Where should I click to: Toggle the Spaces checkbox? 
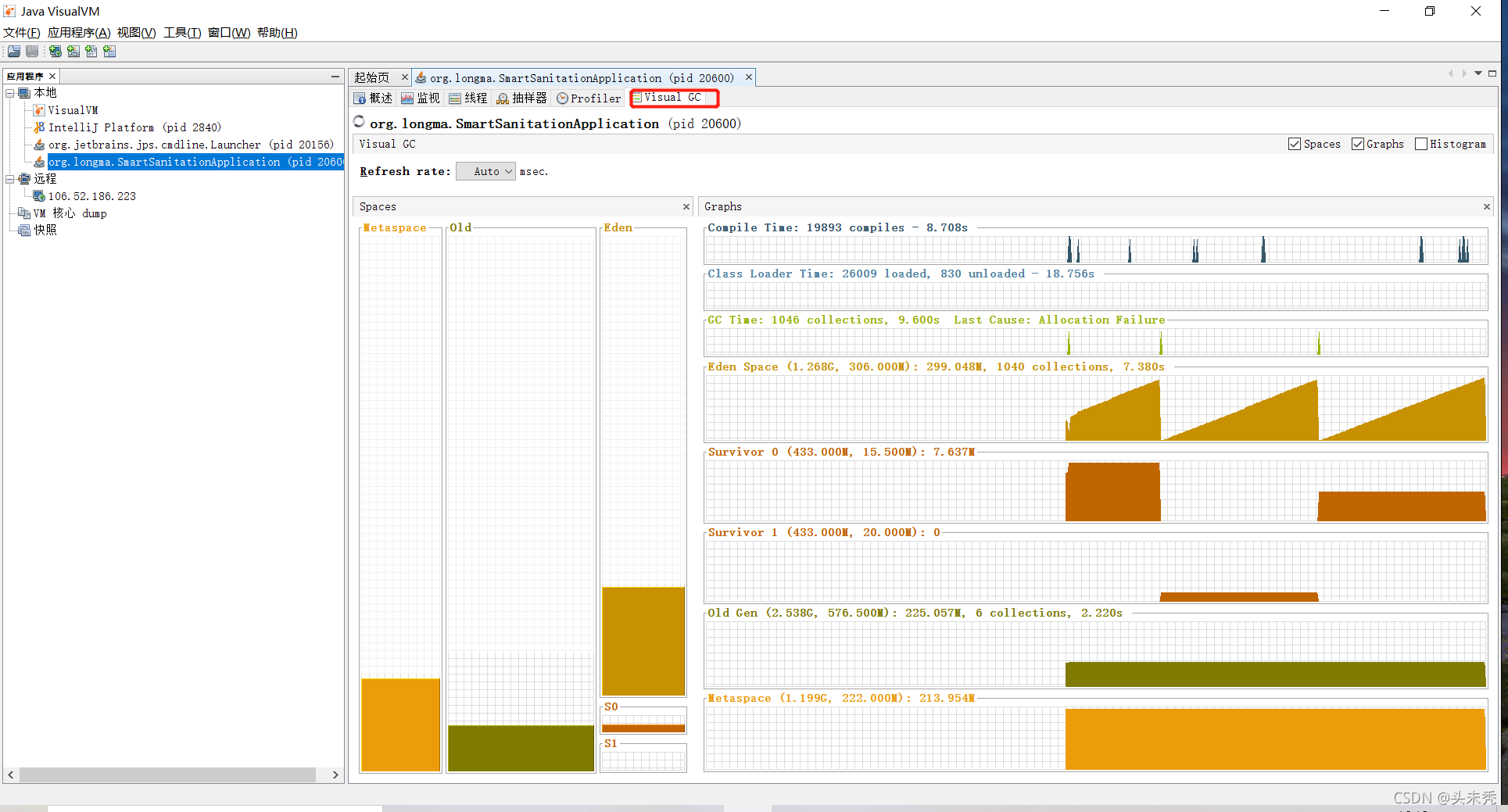coord(1295,144)
